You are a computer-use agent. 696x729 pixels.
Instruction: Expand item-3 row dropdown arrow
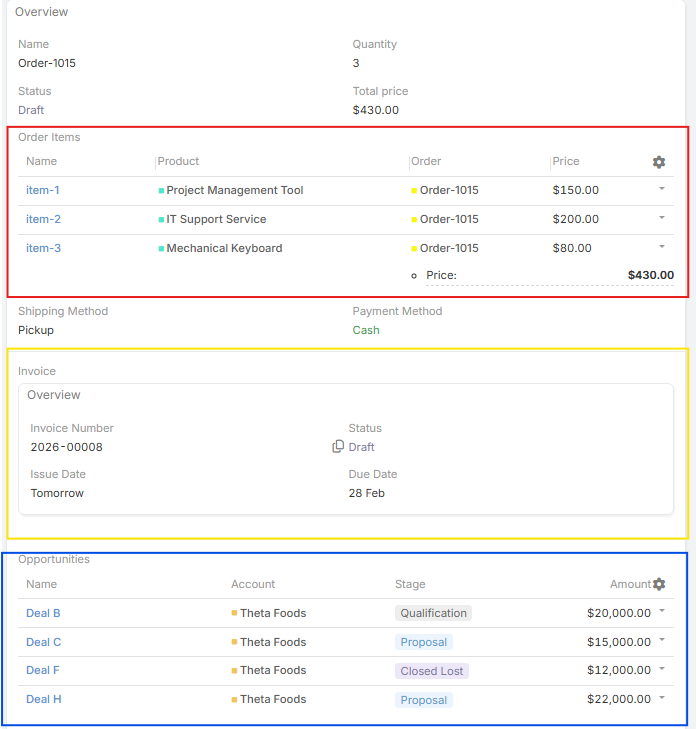pyautogui.click(x=662, y=247)
